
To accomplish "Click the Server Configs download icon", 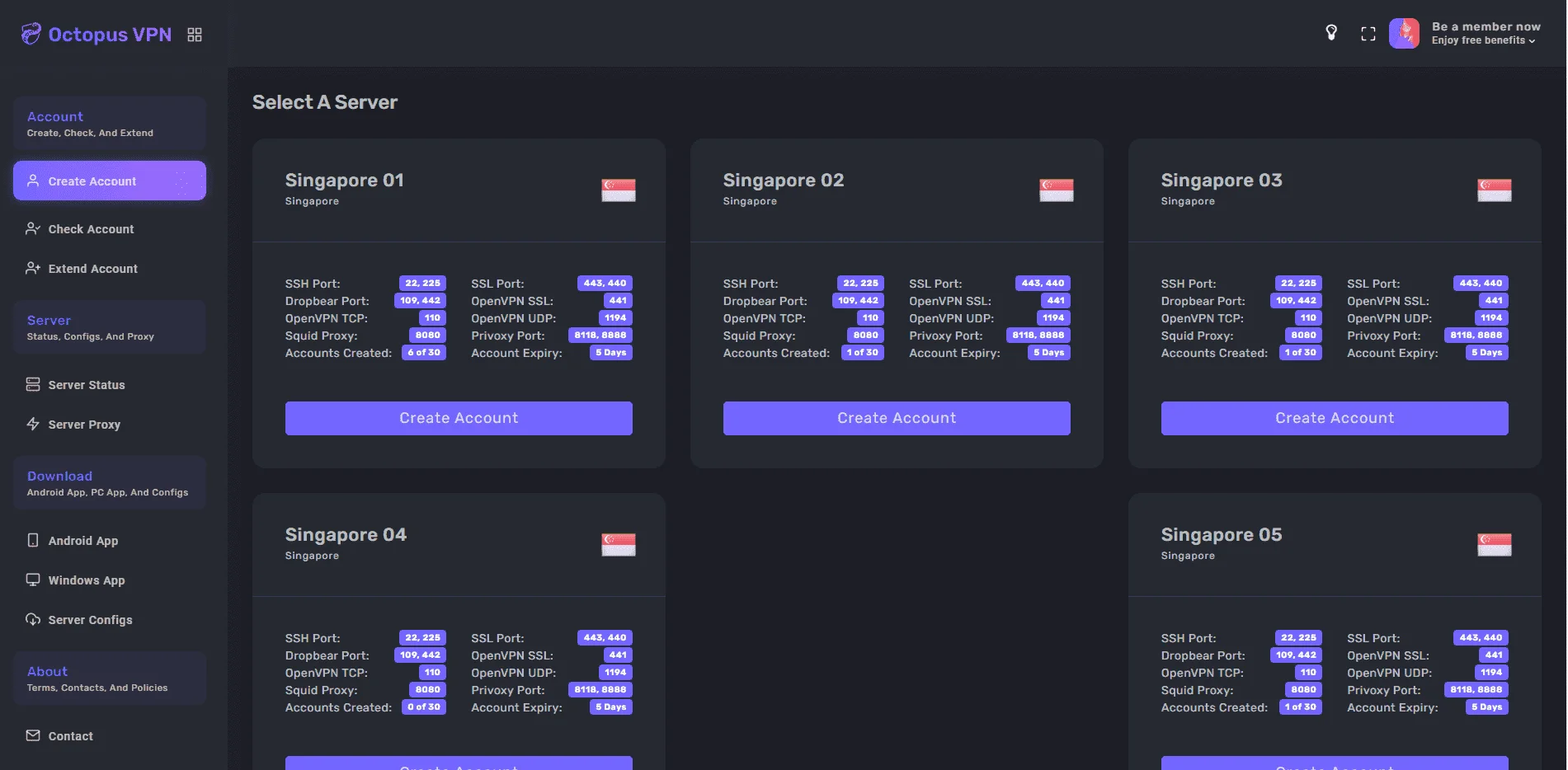I will (x=33, y=619).
